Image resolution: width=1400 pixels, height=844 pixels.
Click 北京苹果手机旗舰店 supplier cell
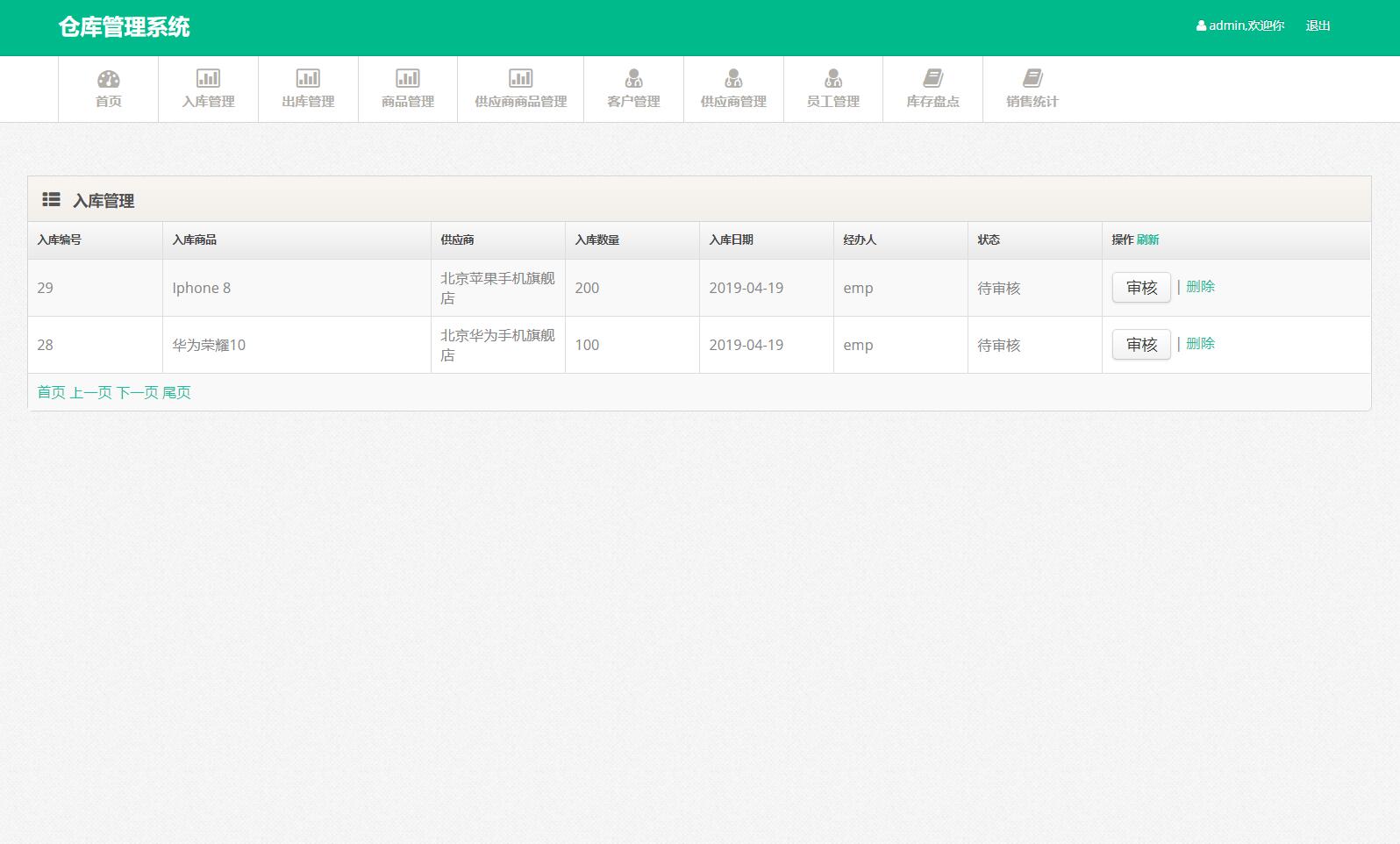click(497, 288)
